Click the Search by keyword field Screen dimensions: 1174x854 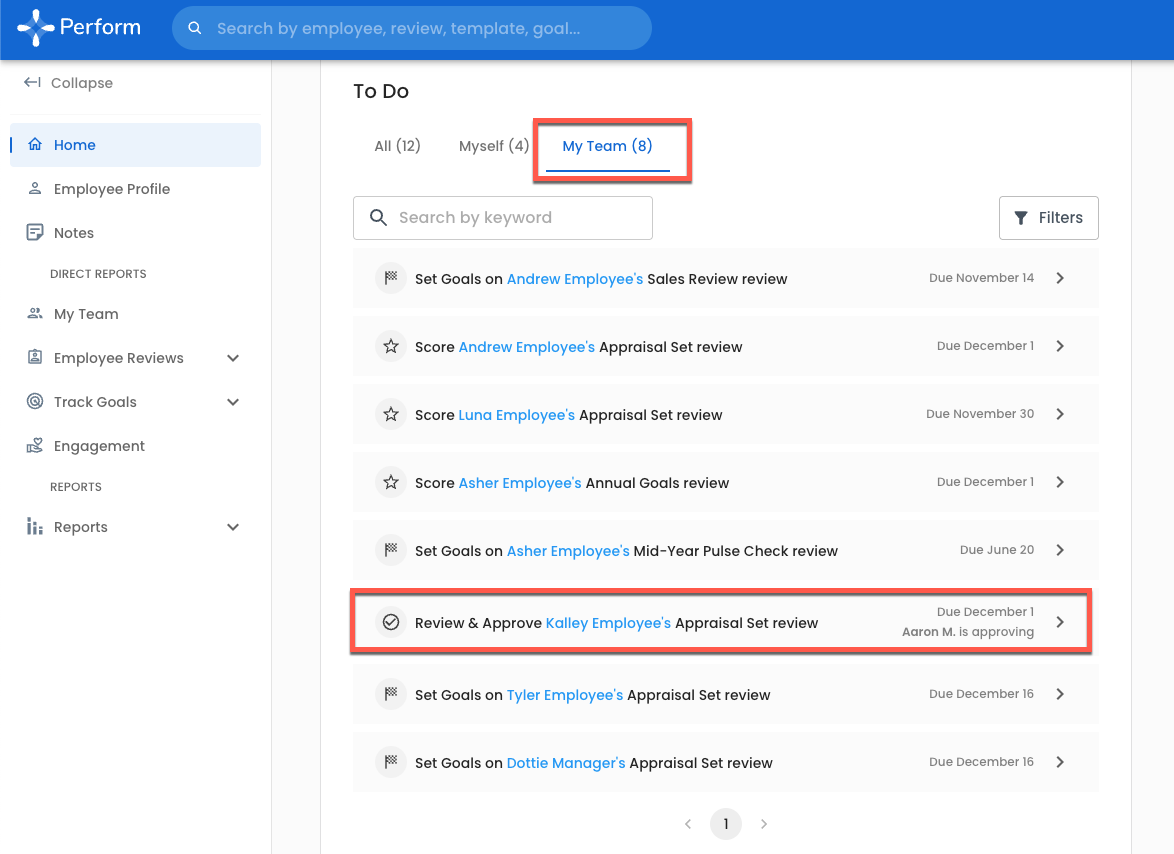503,218
